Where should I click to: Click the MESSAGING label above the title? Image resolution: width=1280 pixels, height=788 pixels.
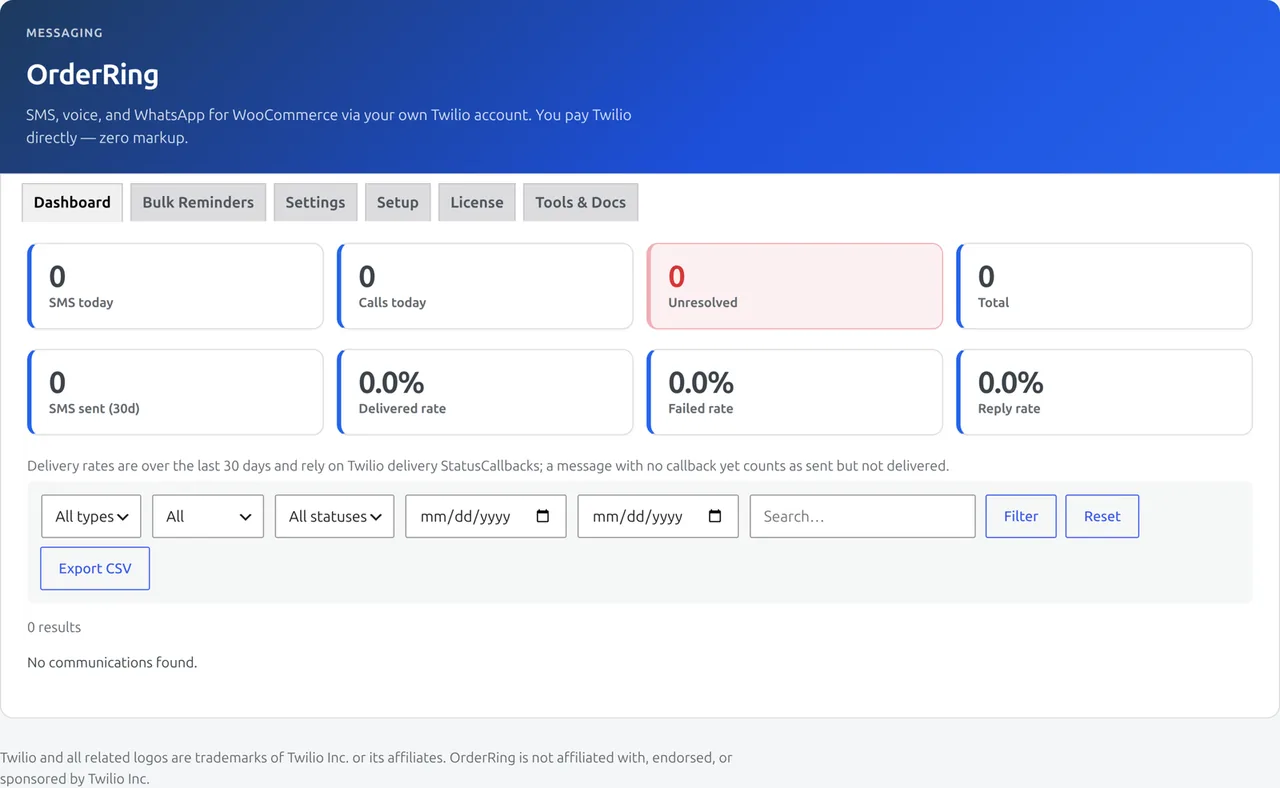(x=64, y=33)
